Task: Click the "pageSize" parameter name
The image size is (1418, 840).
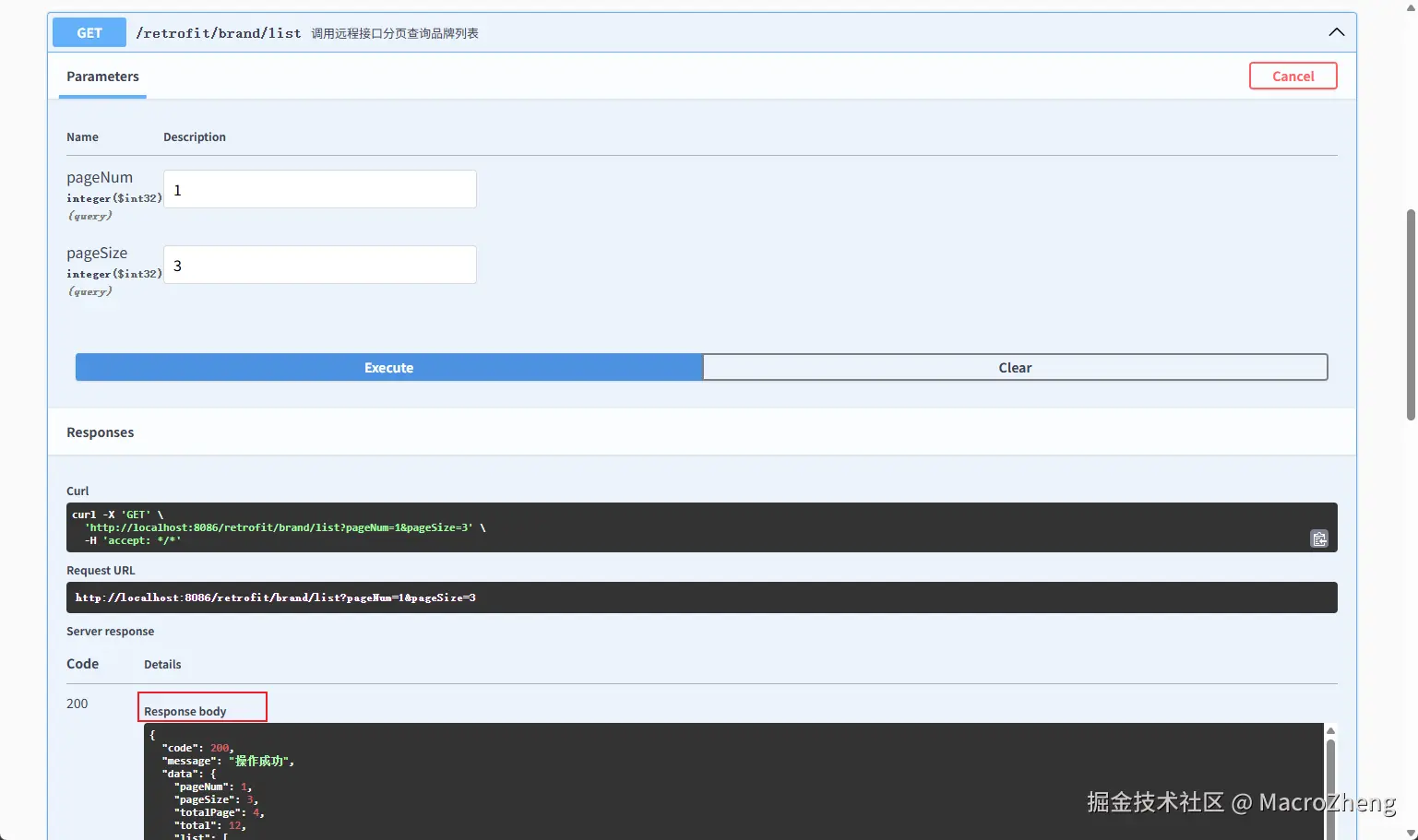Action: (x=97, y=253)
